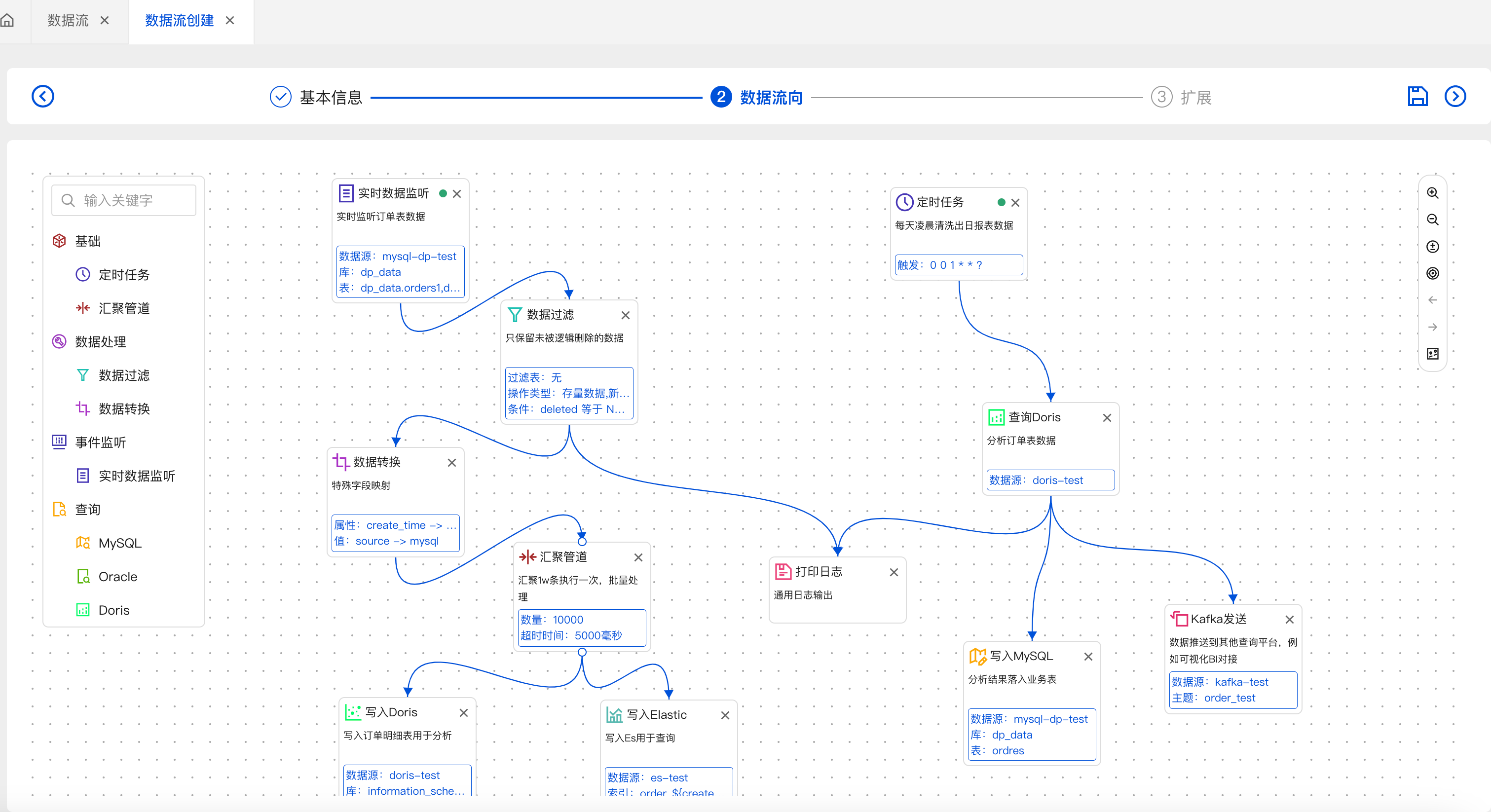Reset the canvas zoom level
Screen dimensions: 1491x812
[x=1433, y=247]
